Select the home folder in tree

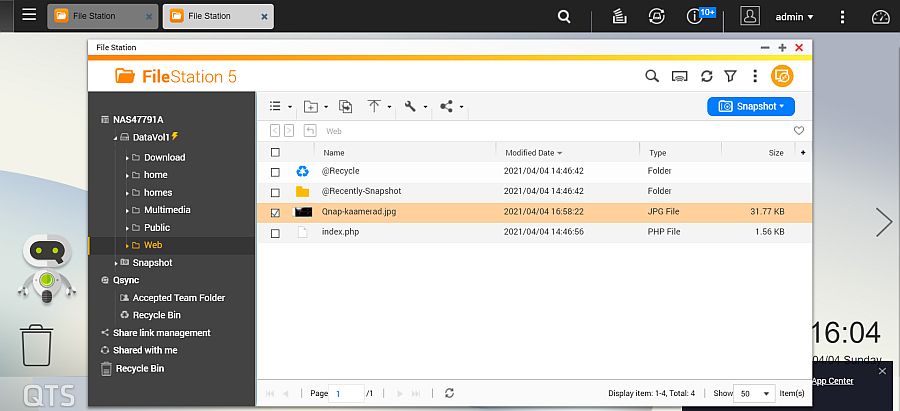click(156, 175)
